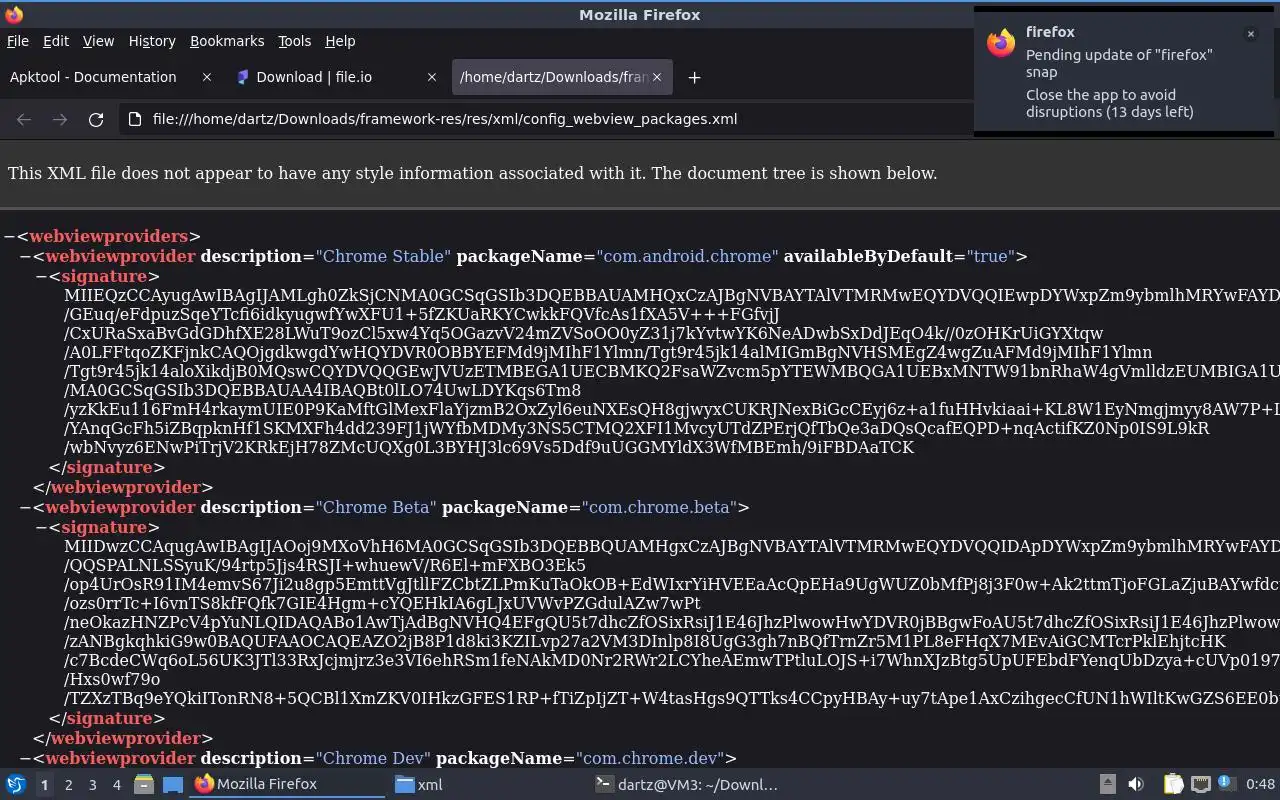1280x800 pixels.
Task: Click the "Close the app to avoid disruptions" message
Action: (1109, 103)
